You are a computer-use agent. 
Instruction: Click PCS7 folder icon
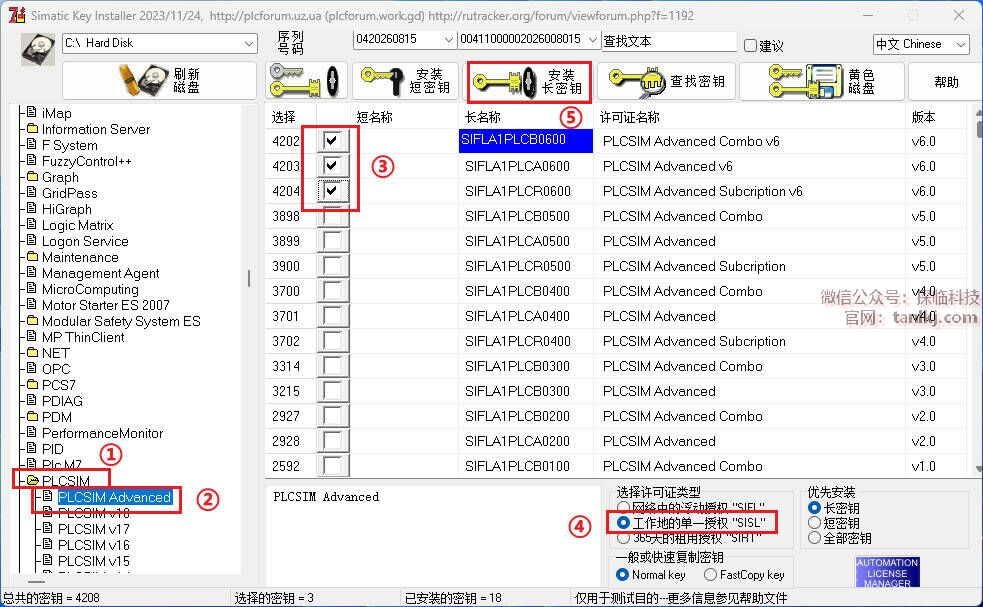tap(33, 384)
